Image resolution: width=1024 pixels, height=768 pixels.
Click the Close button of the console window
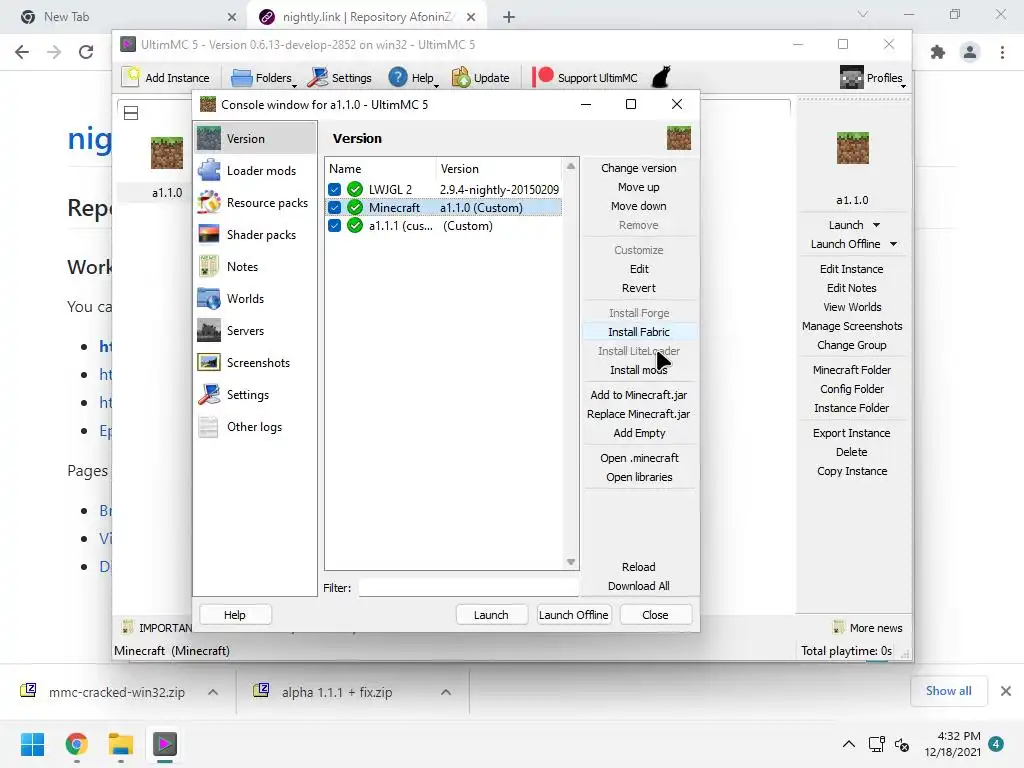tap(655, 615)
